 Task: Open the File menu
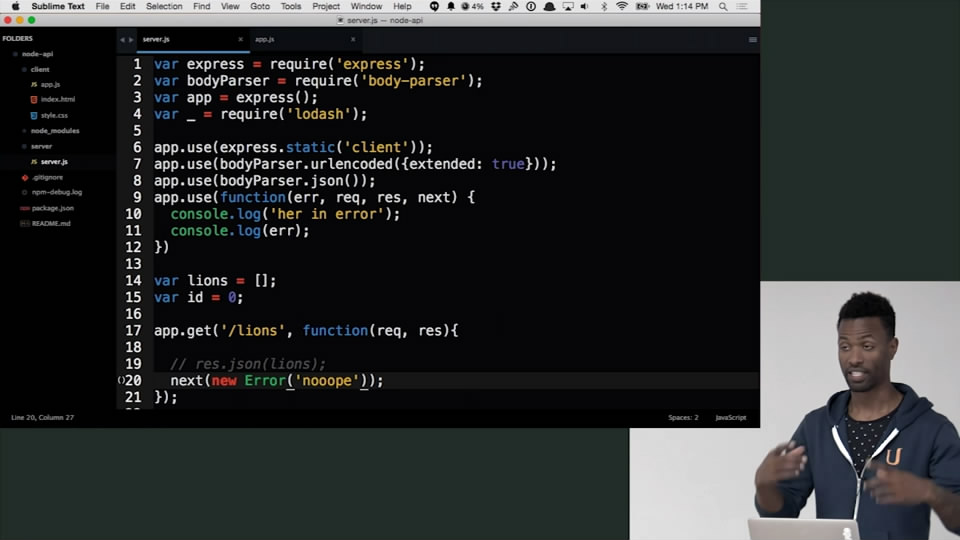102,6
